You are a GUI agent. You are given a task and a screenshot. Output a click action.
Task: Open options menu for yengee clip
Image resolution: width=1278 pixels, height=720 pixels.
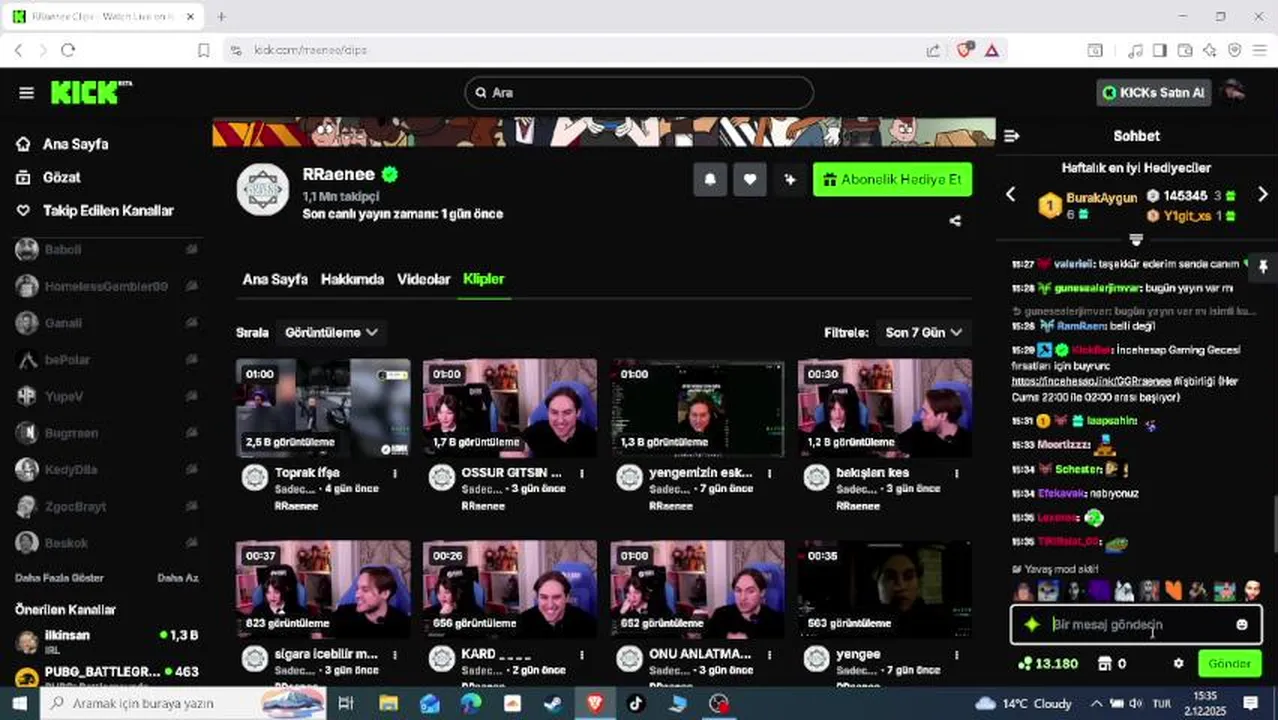click(x=957, y=655)
